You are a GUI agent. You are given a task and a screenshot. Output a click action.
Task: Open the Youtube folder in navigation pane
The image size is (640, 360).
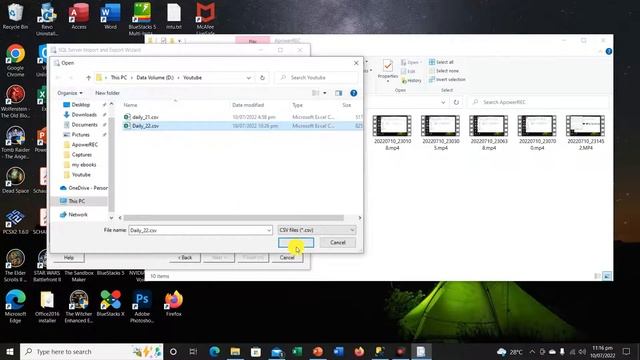[81, 175]
